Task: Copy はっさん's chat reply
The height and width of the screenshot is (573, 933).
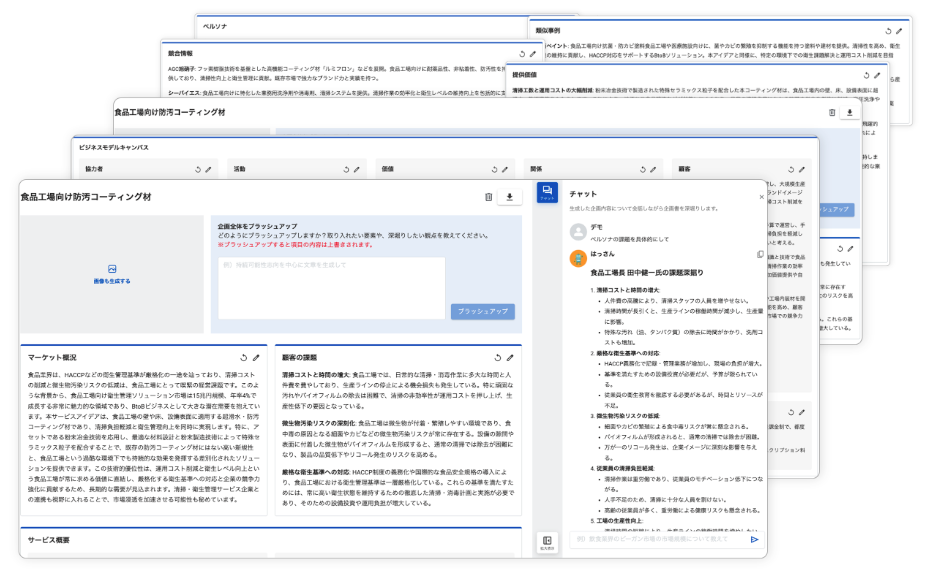Action: pos(760,255)
